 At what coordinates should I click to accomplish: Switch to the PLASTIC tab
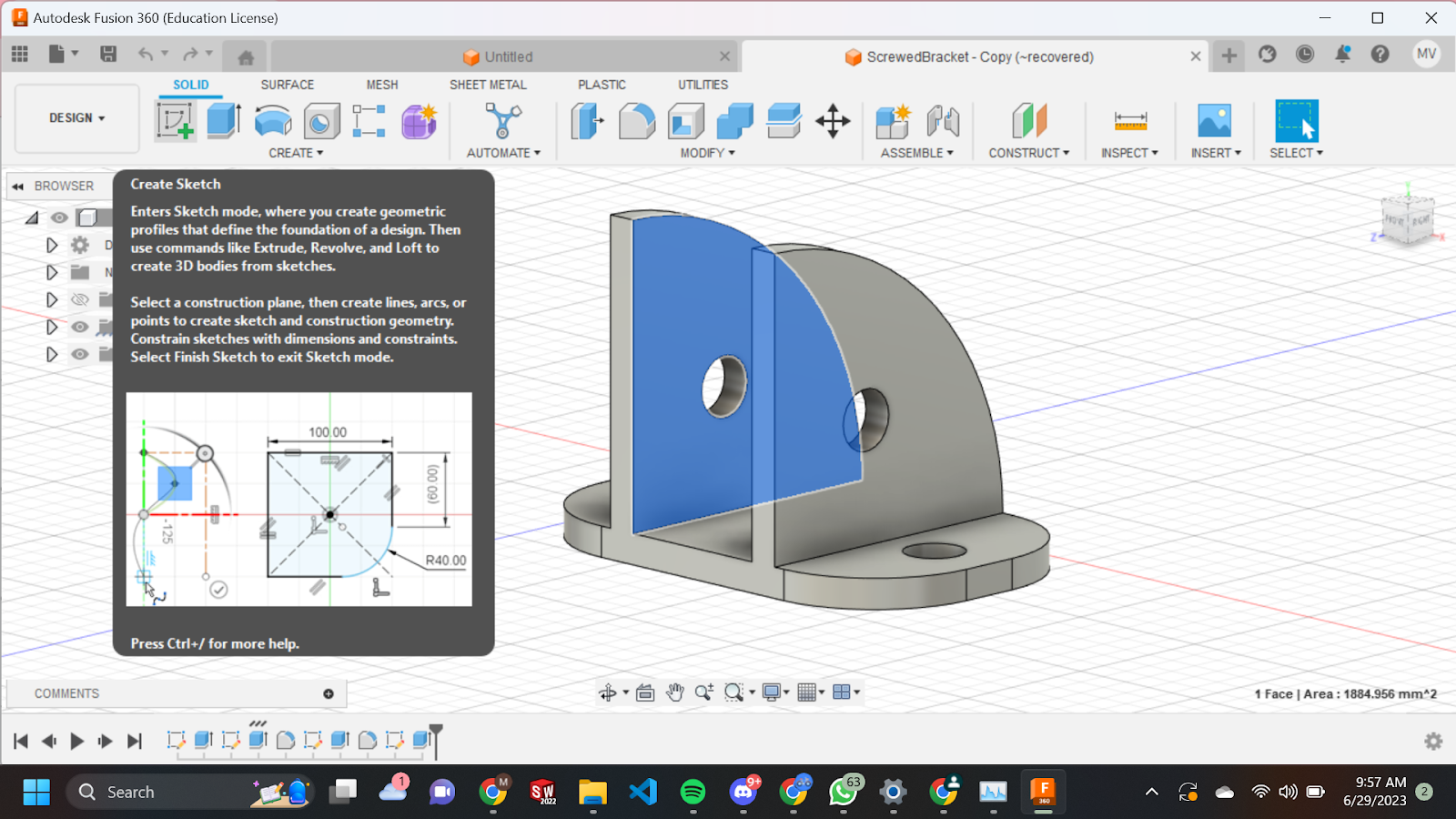coord(602,85)
